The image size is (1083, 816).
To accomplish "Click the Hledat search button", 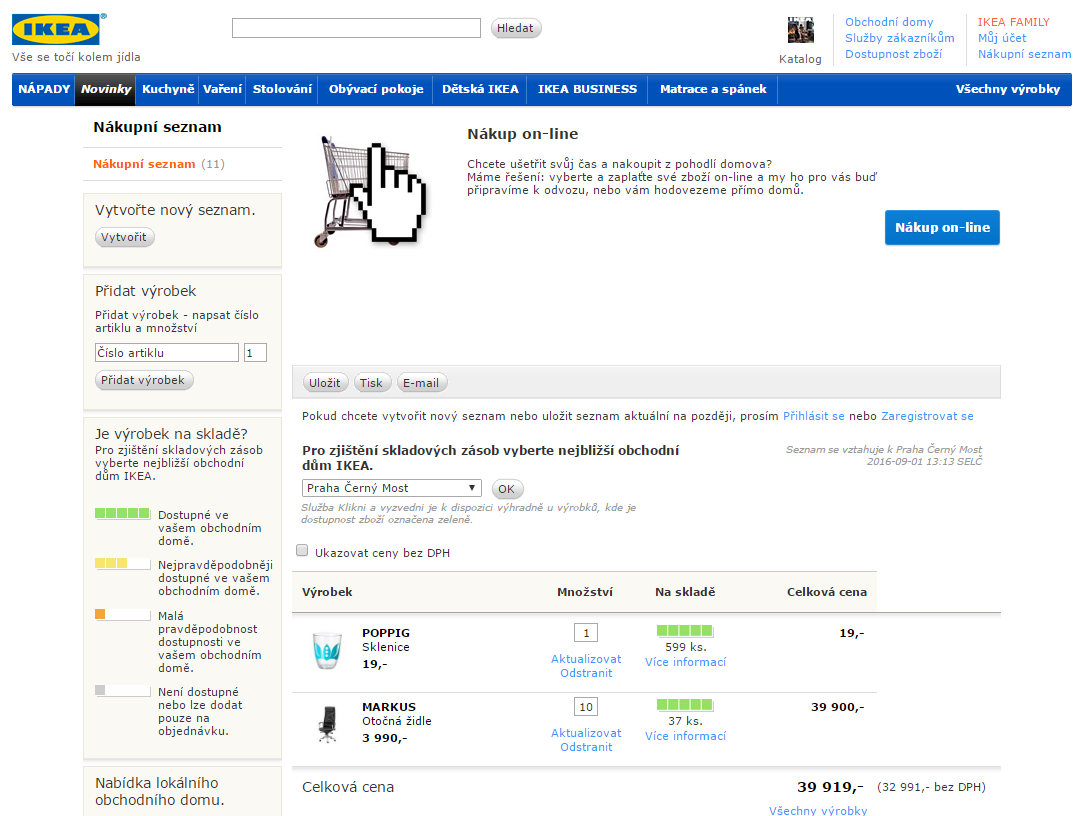I will coord(516,28).
